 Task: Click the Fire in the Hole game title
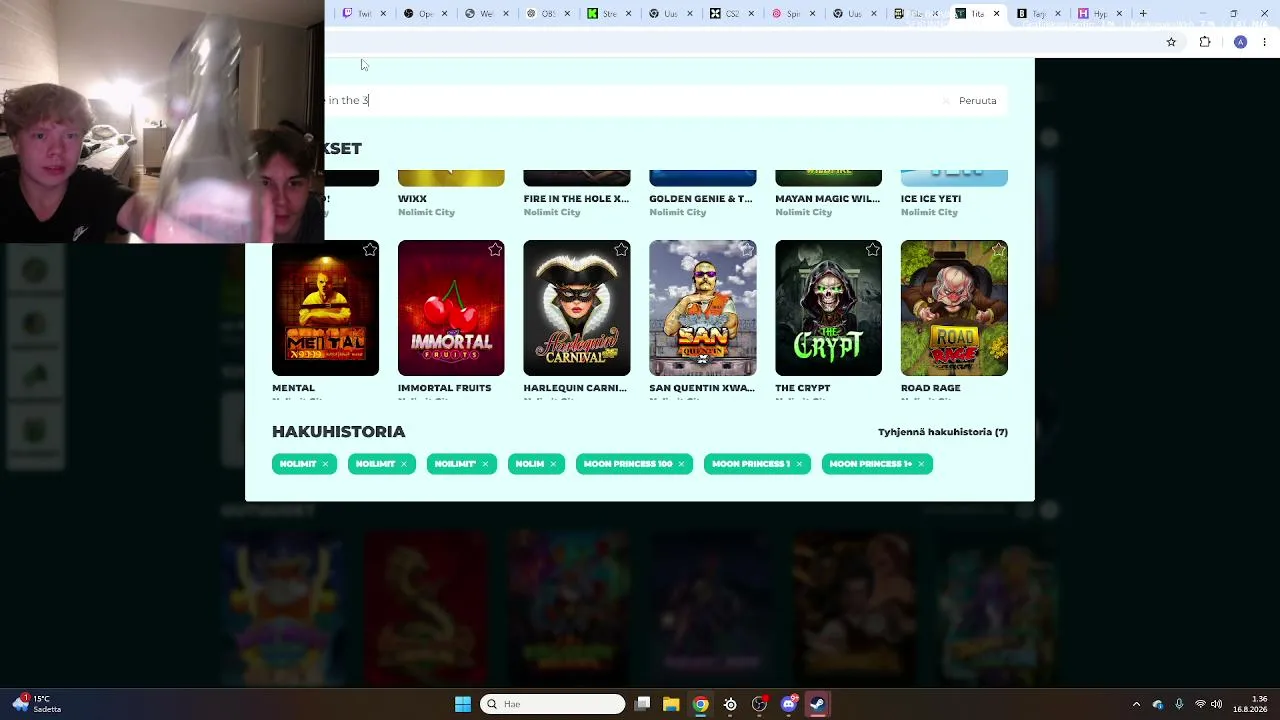(x=576, y=199)
